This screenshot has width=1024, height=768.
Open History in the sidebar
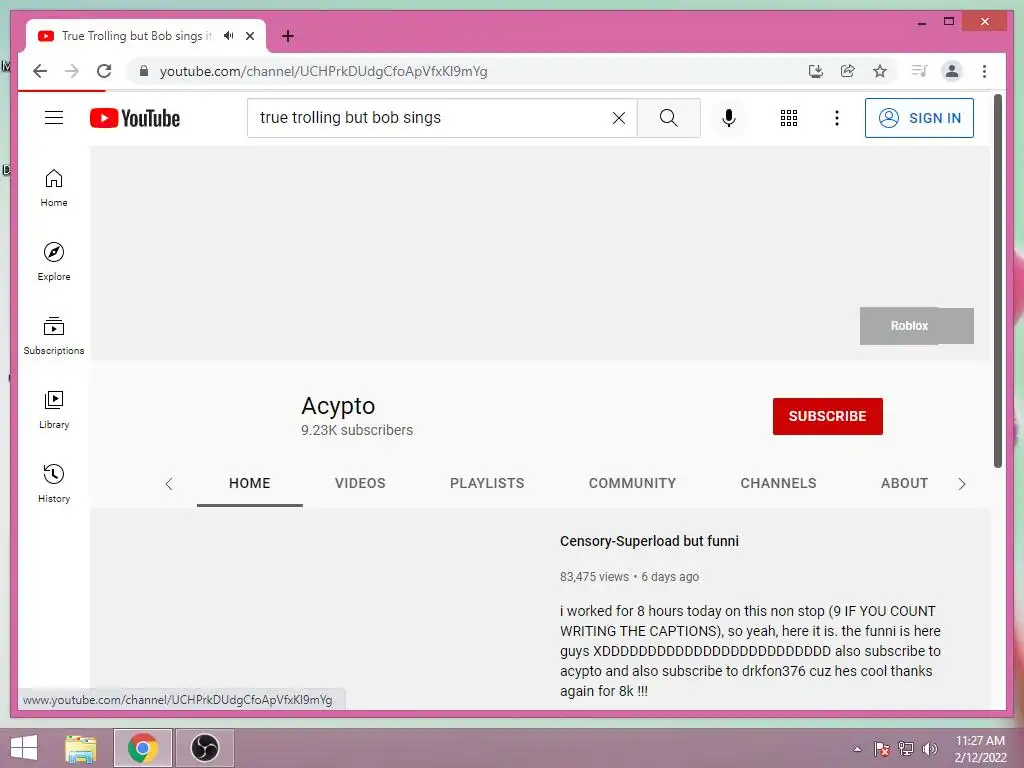click(54, 484)
